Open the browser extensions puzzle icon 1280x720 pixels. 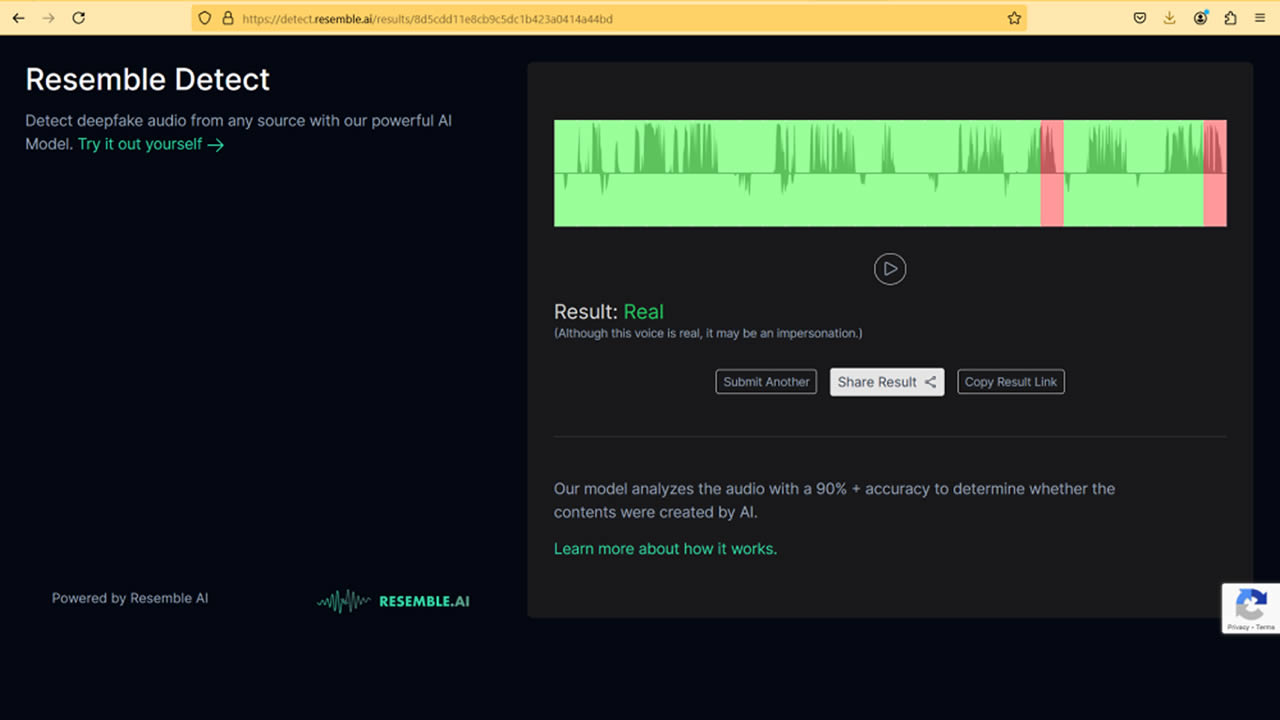pyautogui.click(x=1230, y=18)
